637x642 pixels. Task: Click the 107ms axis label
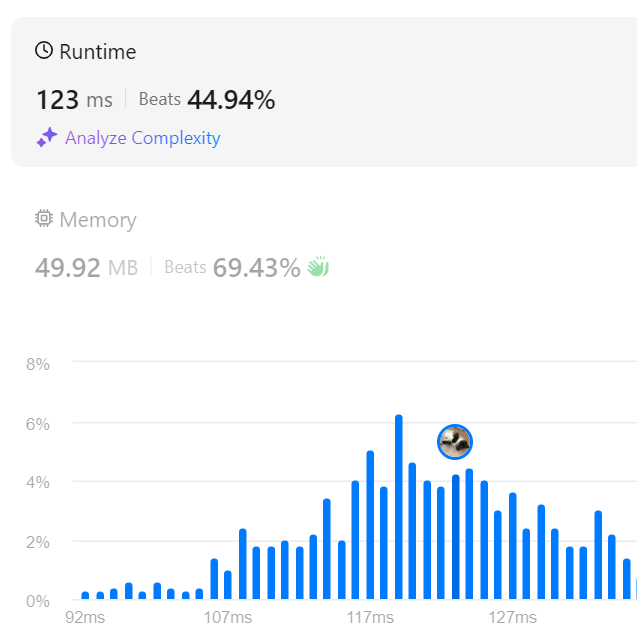(228, 617)
